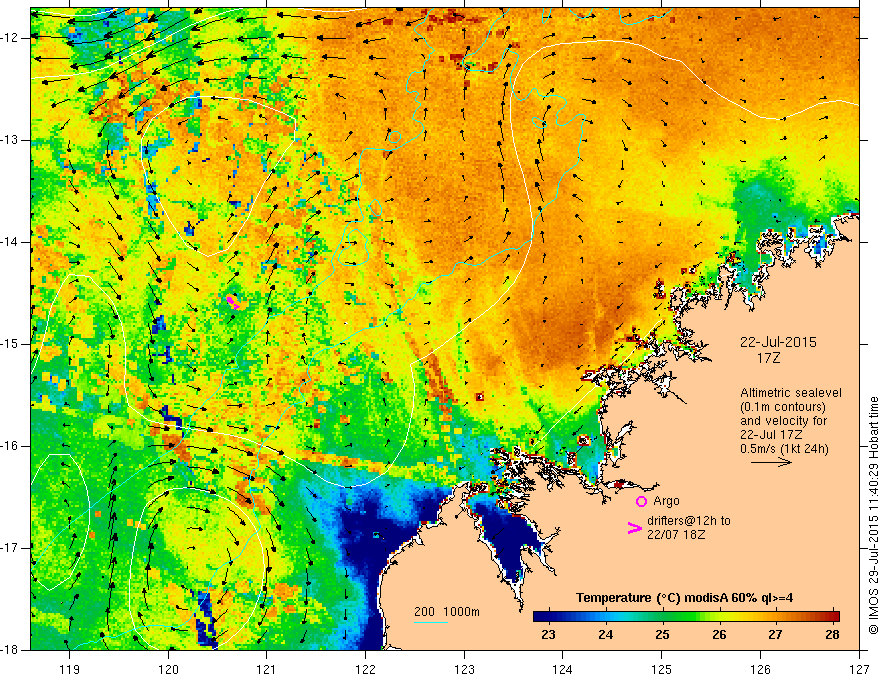The width and height of the screenshot is (880, 680).
Task: Click the "Temperature (°C) modisA 60% ql>=4" title
Action: (x=684, y=598)
